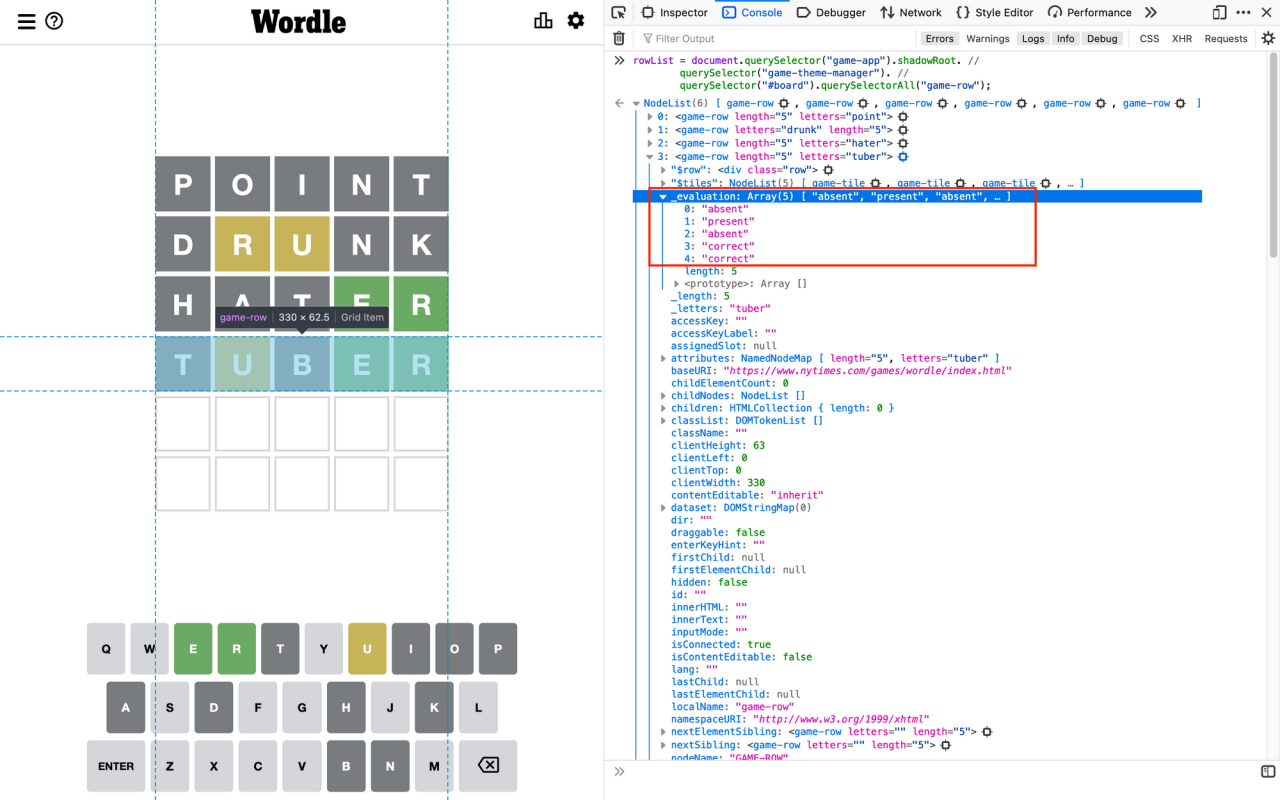Toggle console split editor mode icon
This screenshot has height=800, width=1280.
(x=1268, y=771)
